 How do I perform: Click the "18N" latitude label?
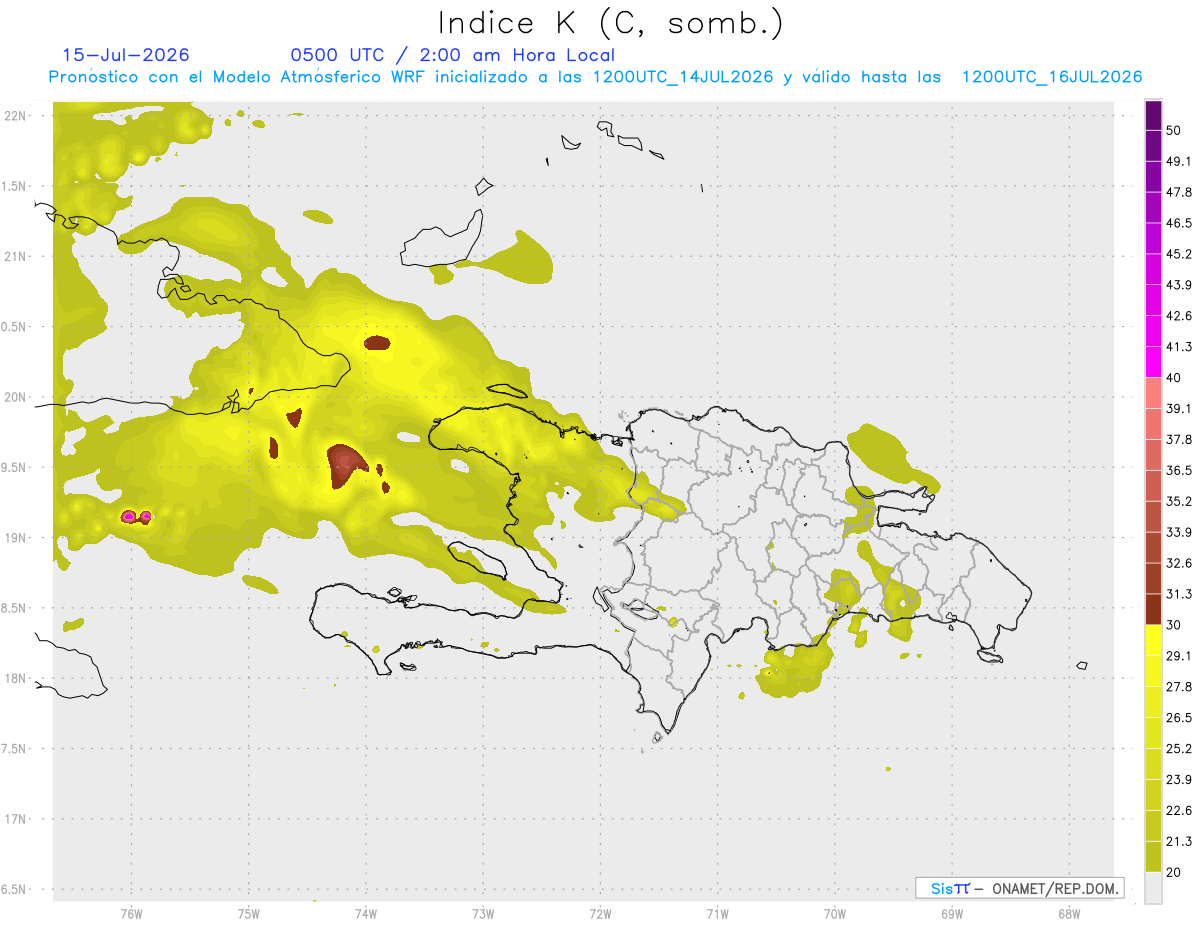[x=17, y=678]
